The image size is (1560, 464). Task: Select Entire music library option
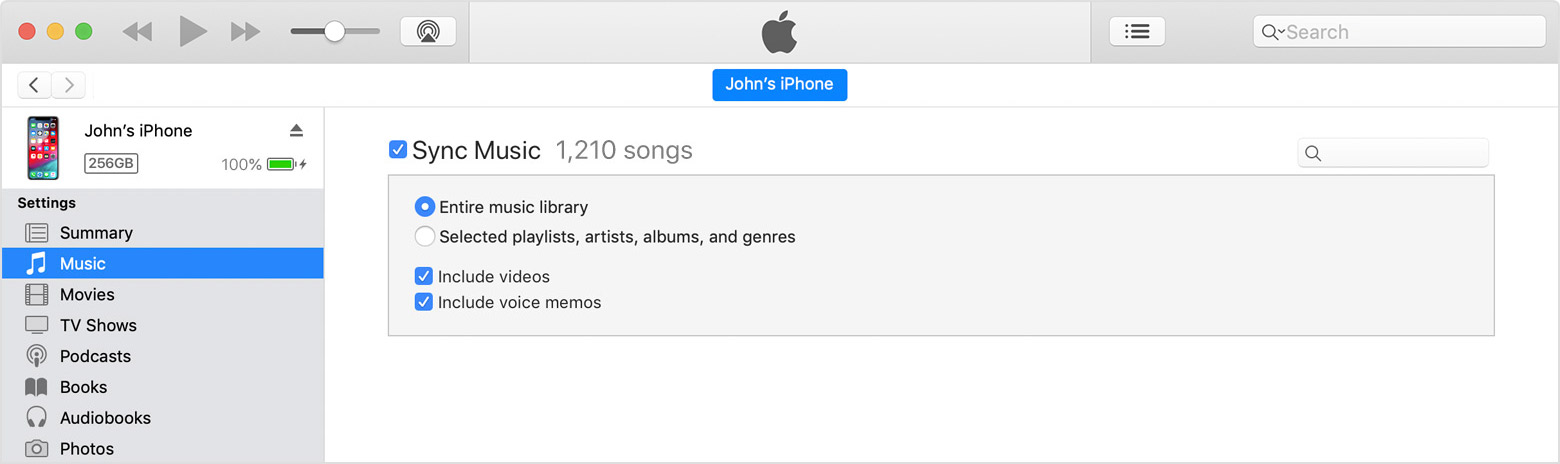(425, 207)
